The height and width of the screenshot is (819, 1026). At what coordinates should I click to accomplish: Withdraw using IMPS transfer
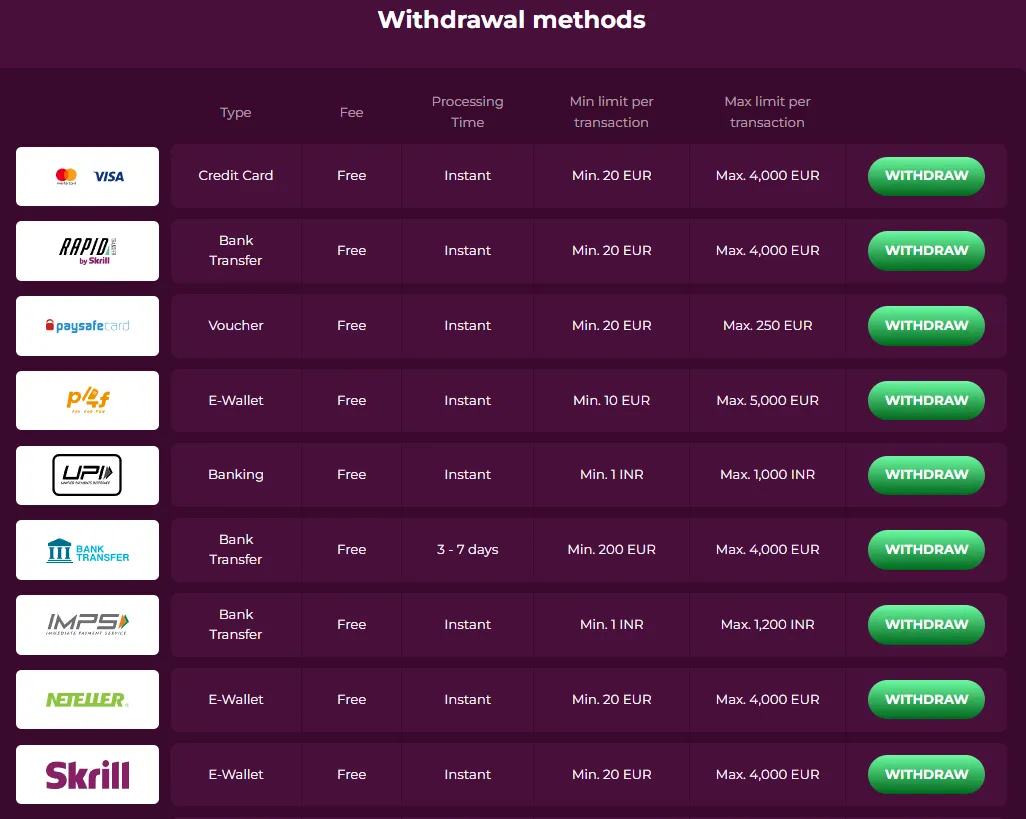pyautogui.click(x=926, y=625)
